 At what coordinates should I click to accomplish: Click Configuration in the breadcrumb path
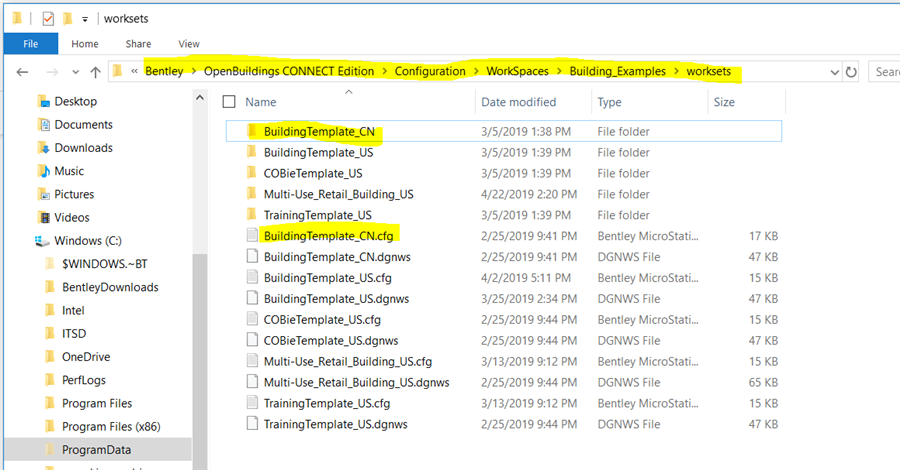click(x=430, y=71)
